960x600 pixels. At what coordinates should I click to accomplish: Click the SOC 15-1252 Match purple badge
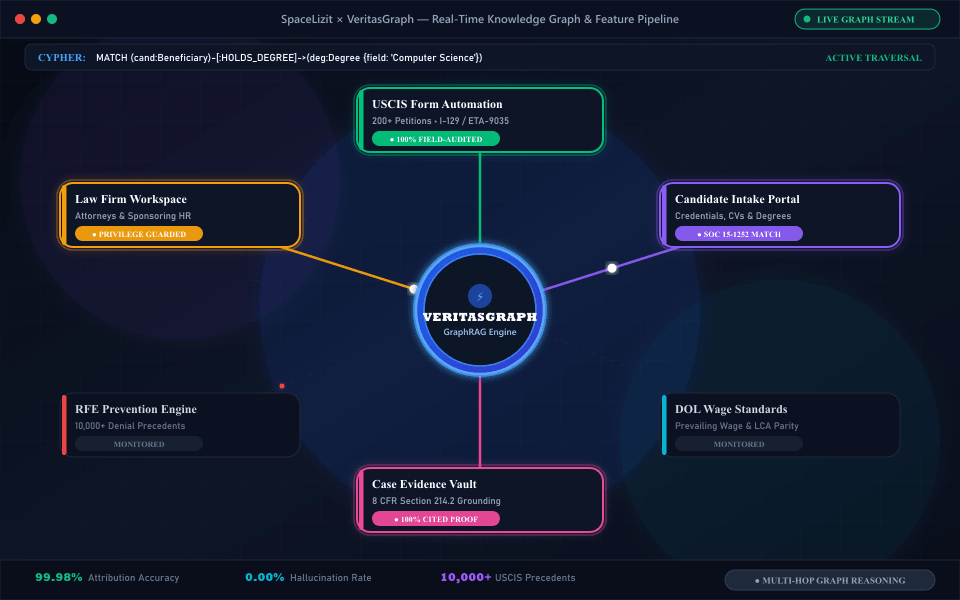tap(739, 234)
